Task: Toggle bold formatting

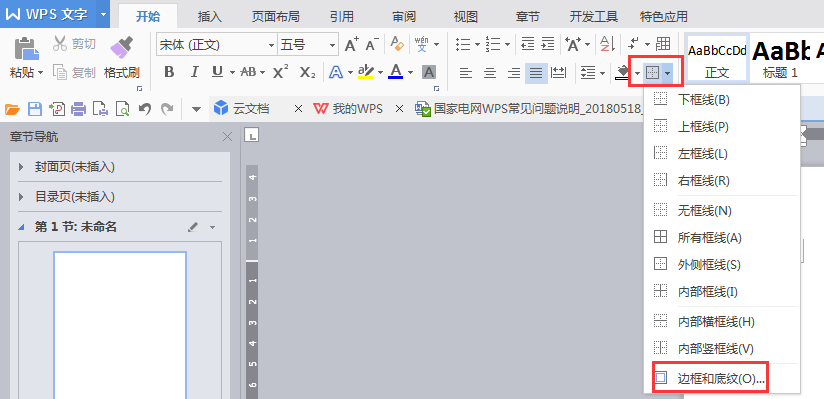Action: pos(169,72)
